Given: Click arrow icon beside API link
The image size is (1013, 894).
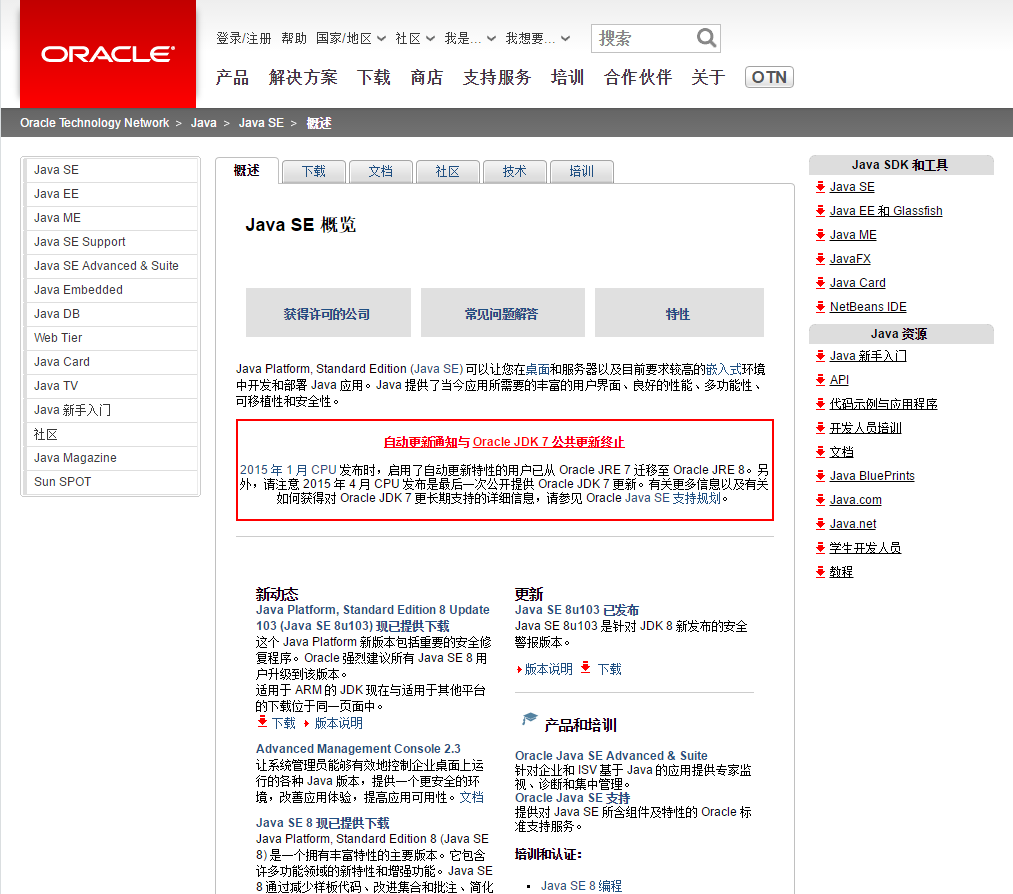Looking at the screenshot, I should (x=820, y=379).
